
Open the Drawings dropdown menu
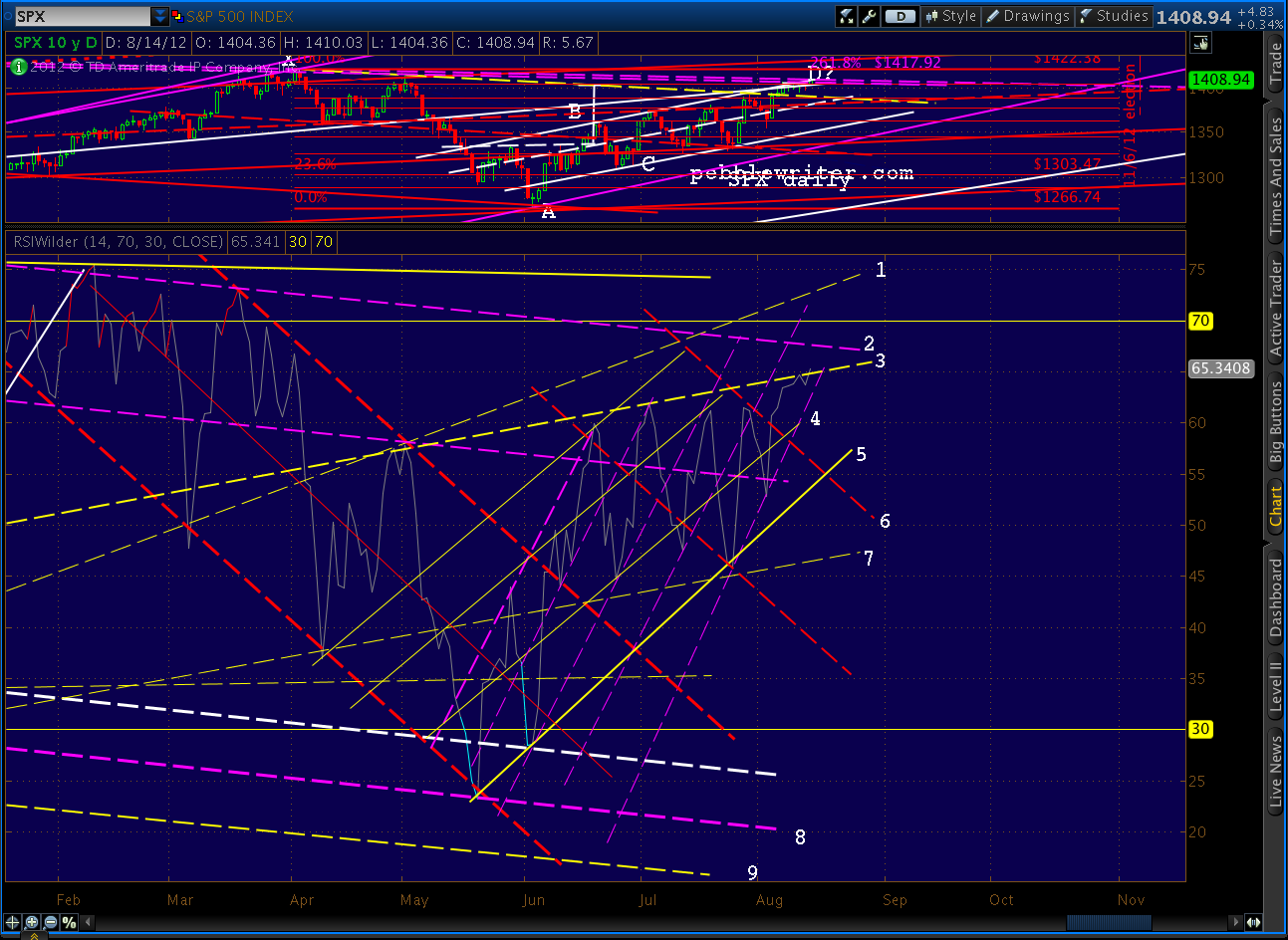point(1027,16)
